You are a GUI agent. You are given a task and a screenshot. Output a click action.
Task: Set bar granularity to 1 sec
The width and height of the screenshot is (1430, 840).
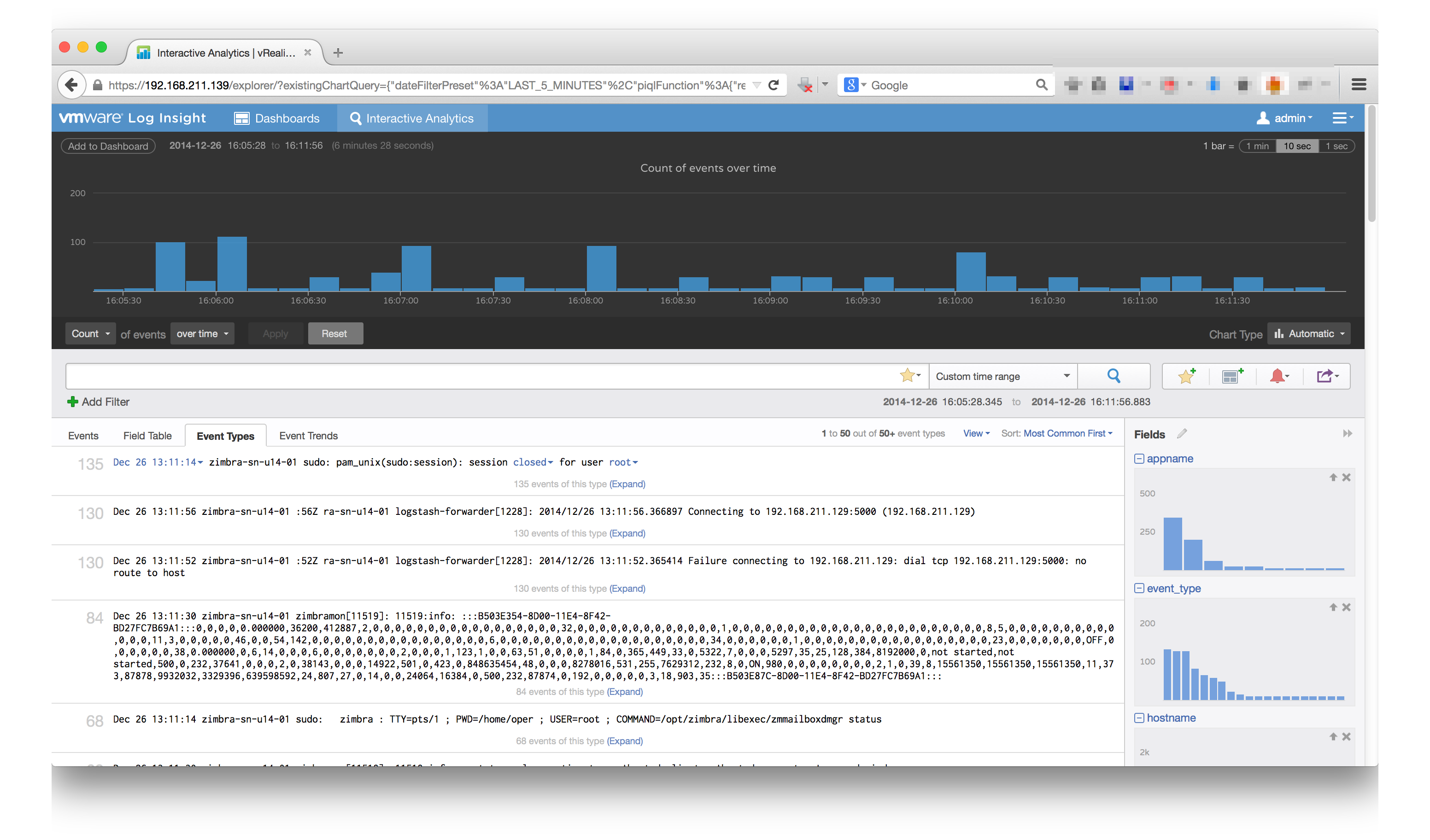pos(1336,146)
